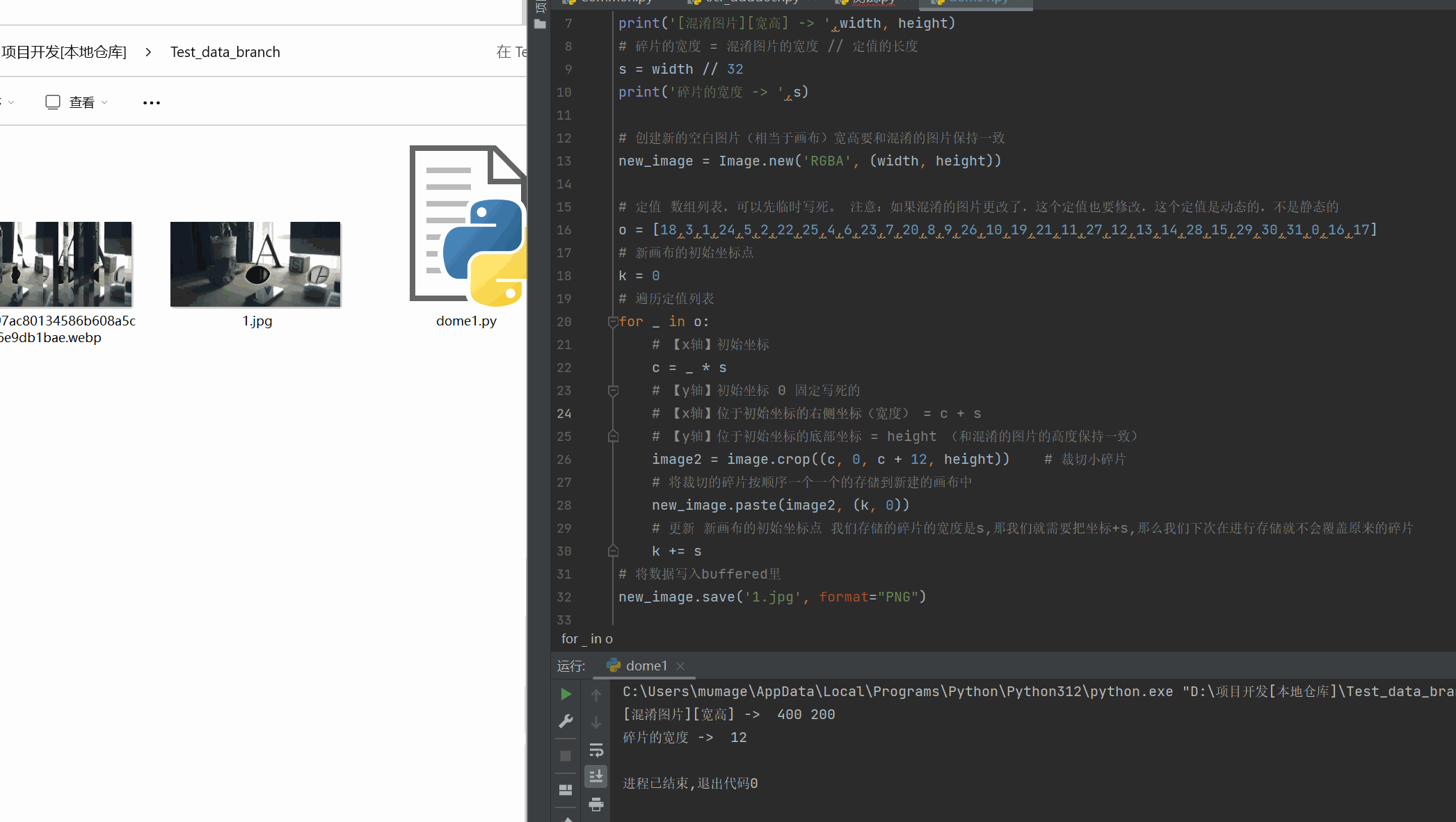Collapse the for loop at line 20
1456x822 pixels.
tap(613, 322)
